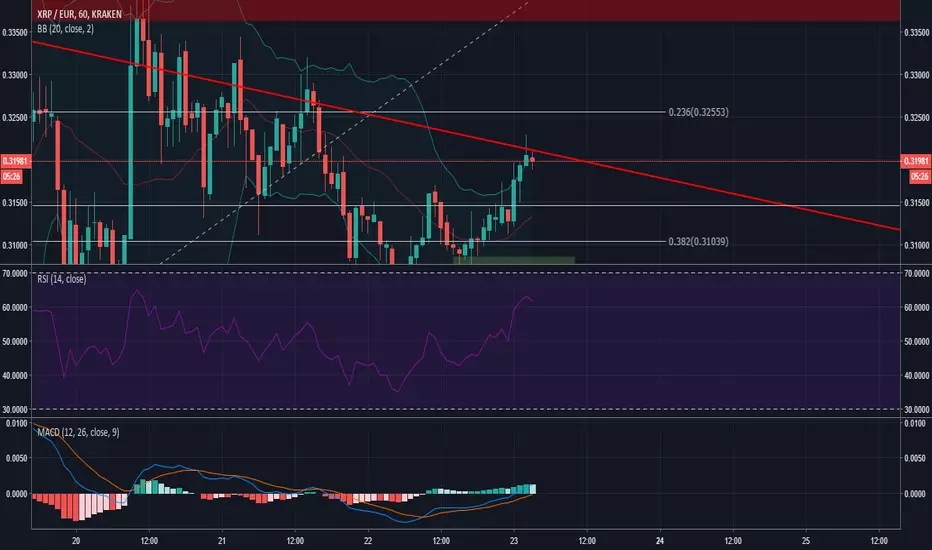Click the XRP / EUR, 60, KRAKEN title
Screen dimensions: 932x550
point(79,14)
